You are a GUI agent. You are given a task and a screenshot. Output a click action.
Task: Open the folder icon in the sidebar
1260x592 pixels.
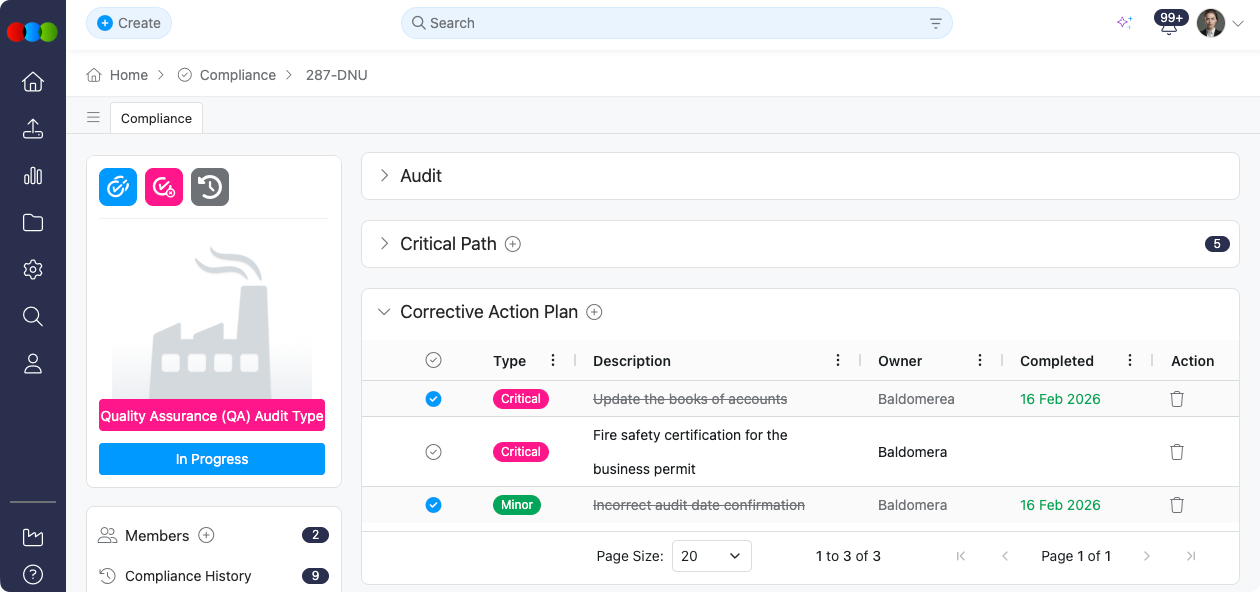pyautogui.click(x=33, y=222)
